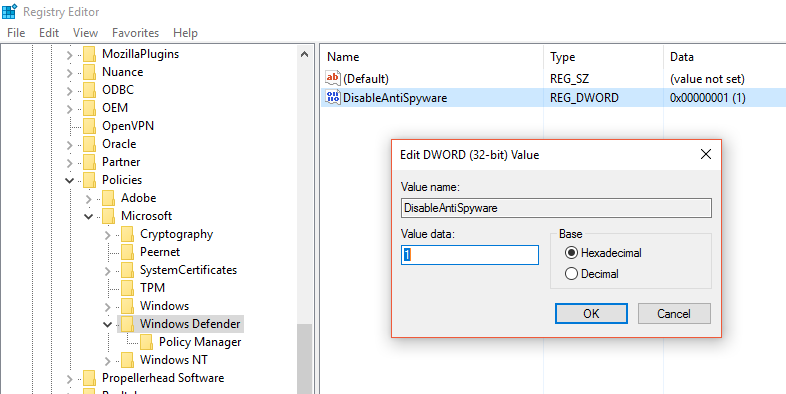
Task: Collapse the Windows Defender key
Action: pos(108,325)
